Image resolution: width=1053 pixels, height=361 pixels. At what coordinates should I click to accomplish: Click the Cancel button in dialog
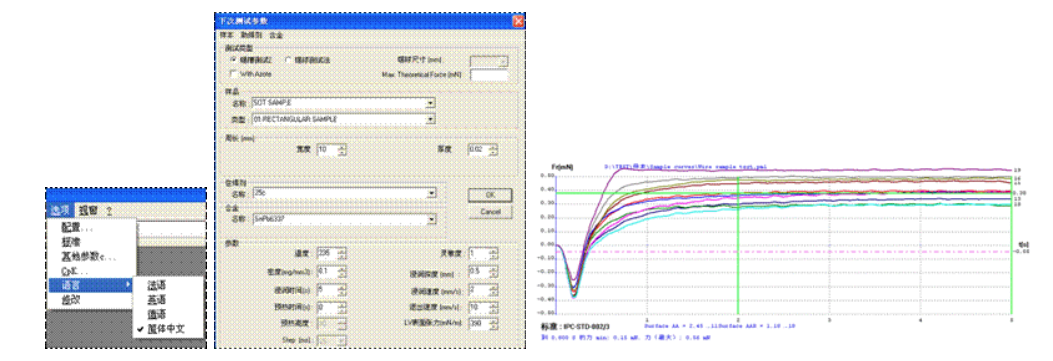click(490, 212)
